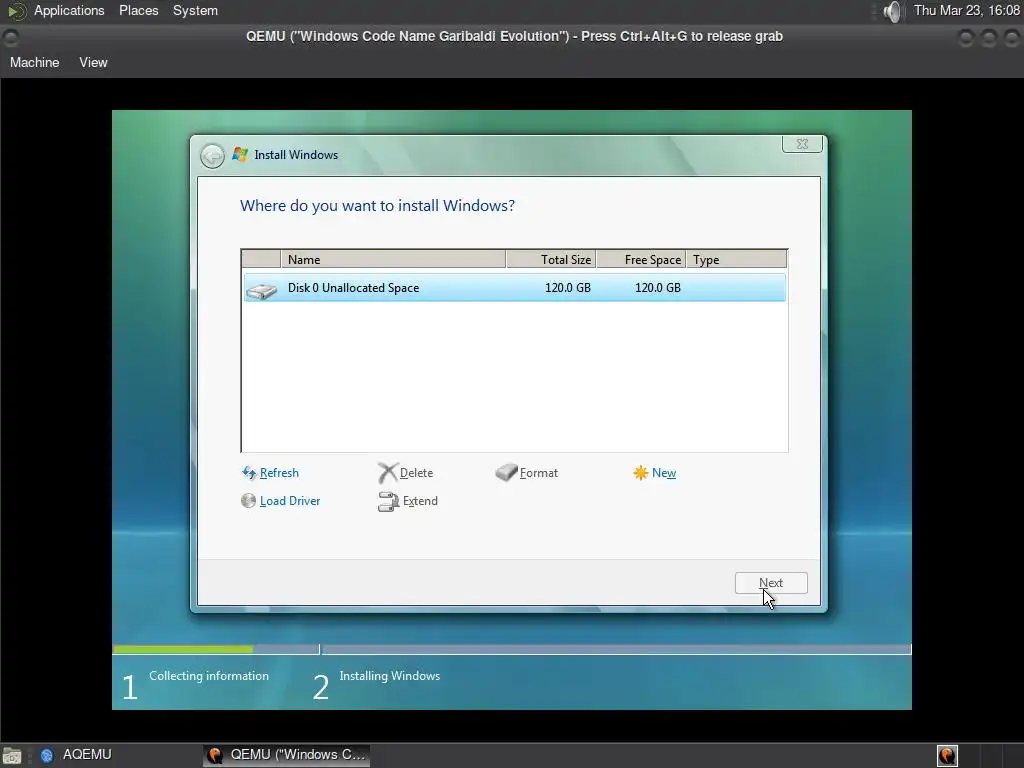Screen dimensions: 1024x768
Task: Click the Delete option
Action: (x=416, y=473)
